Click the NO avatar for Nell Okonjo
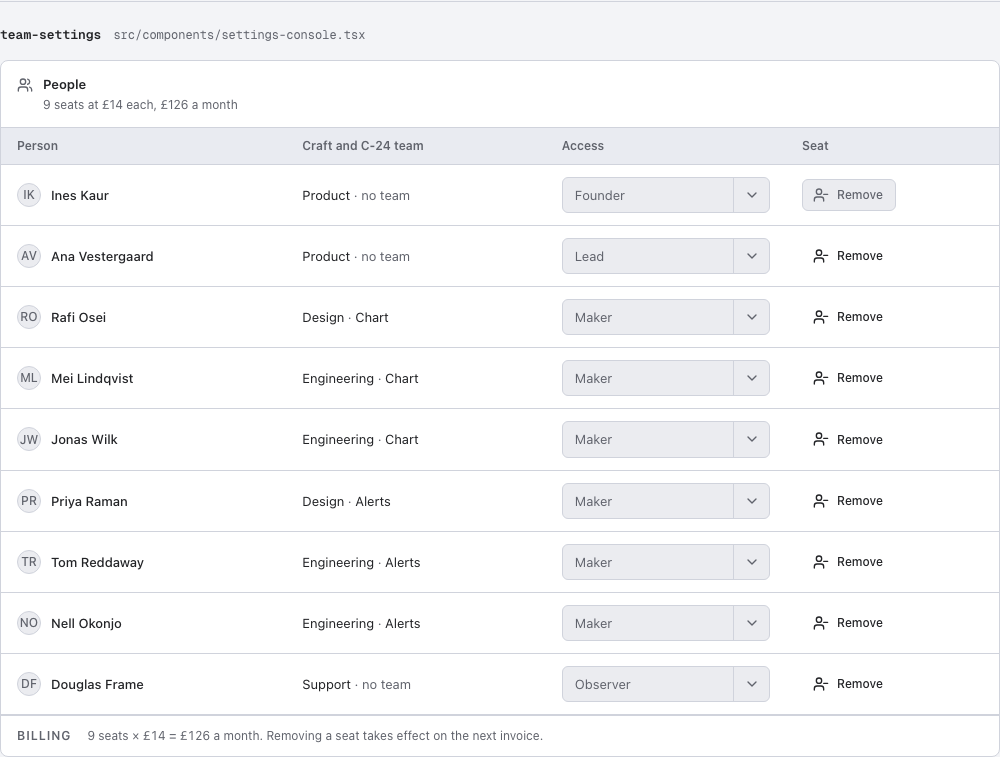 (x=29, y=623)
